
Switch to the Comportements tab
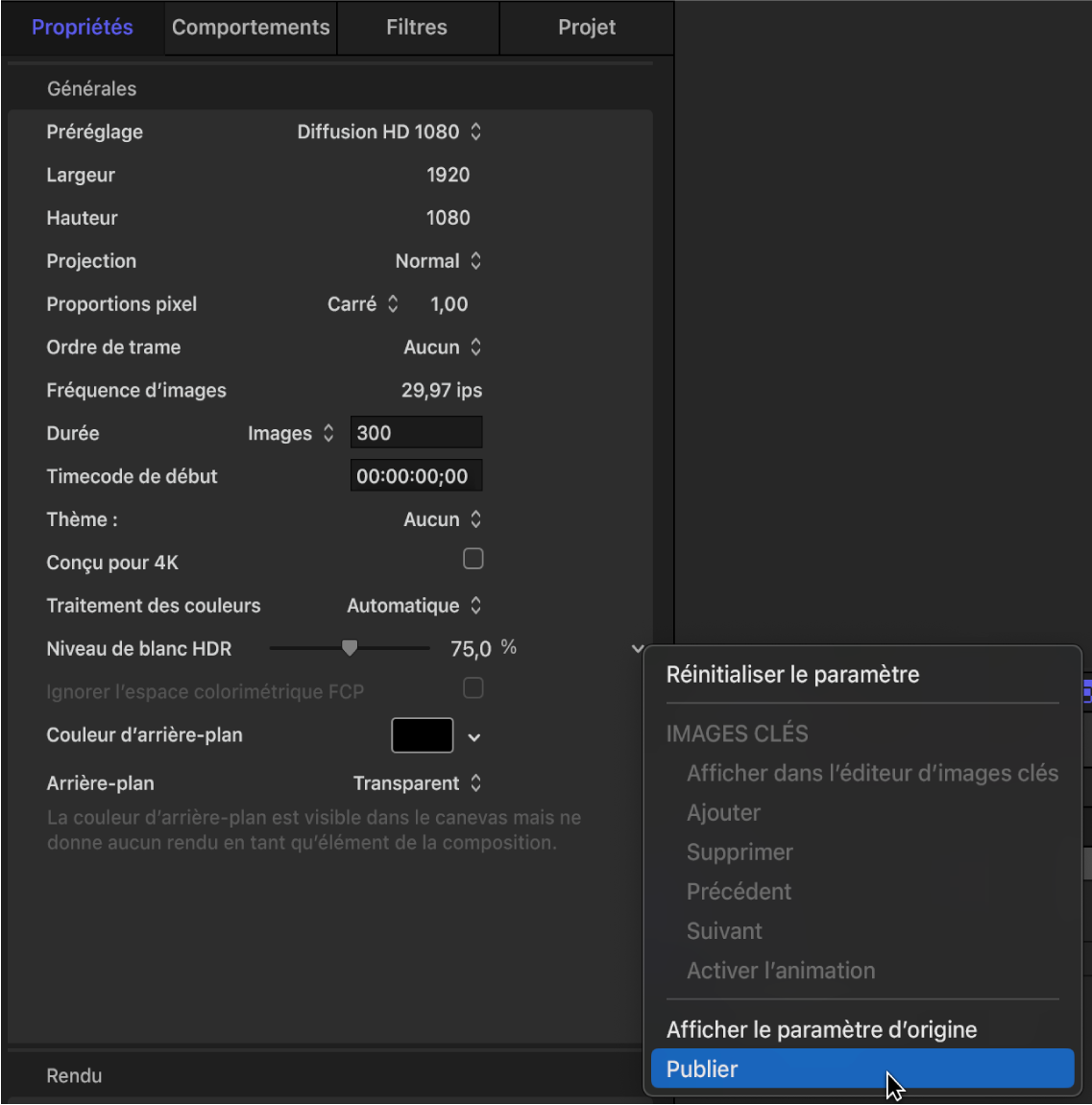click(249, 27)
